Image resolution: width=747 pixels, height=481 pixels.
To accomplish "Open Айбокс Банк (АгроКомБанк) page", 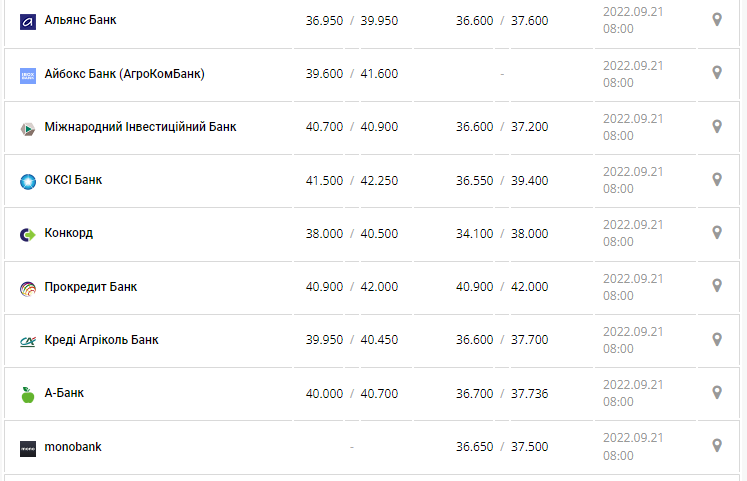I will pos(125,74).
